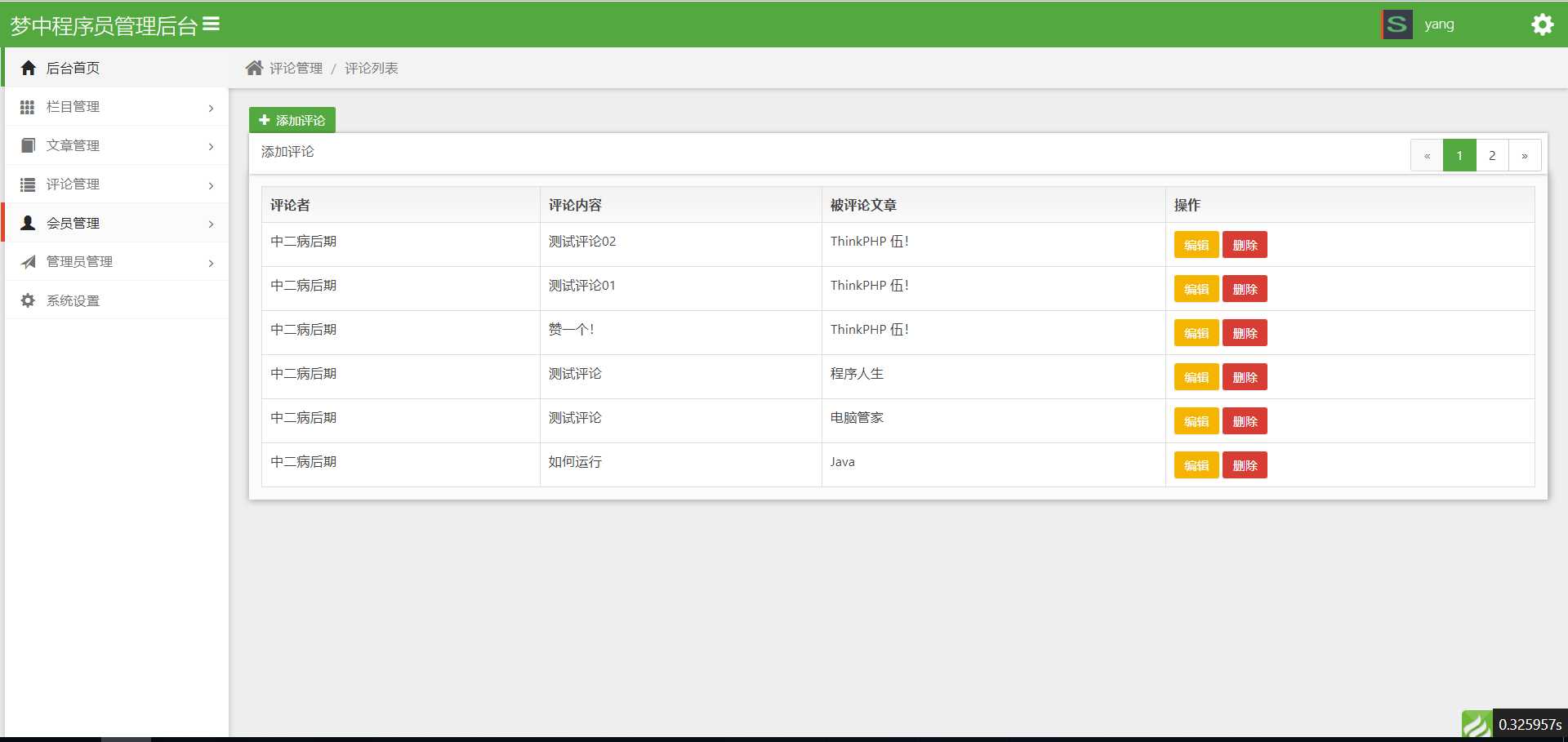Click the user icon for 会员管理
Screen dimensions: 1568x742
[28, 223]
